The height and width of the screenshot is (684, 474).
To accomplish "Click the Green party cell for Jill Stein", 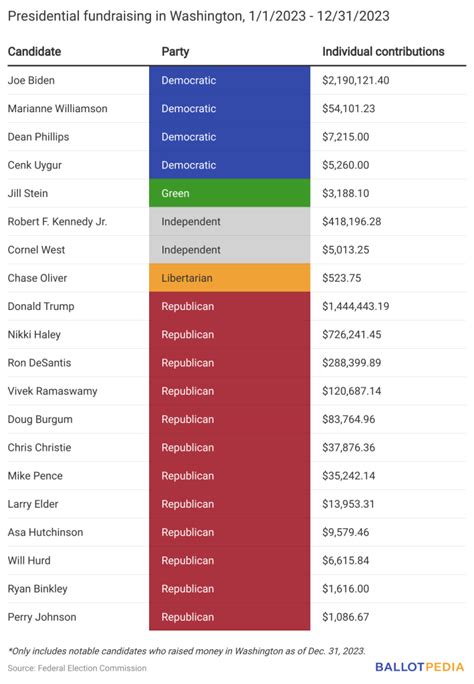I will (x=229, y=193).
